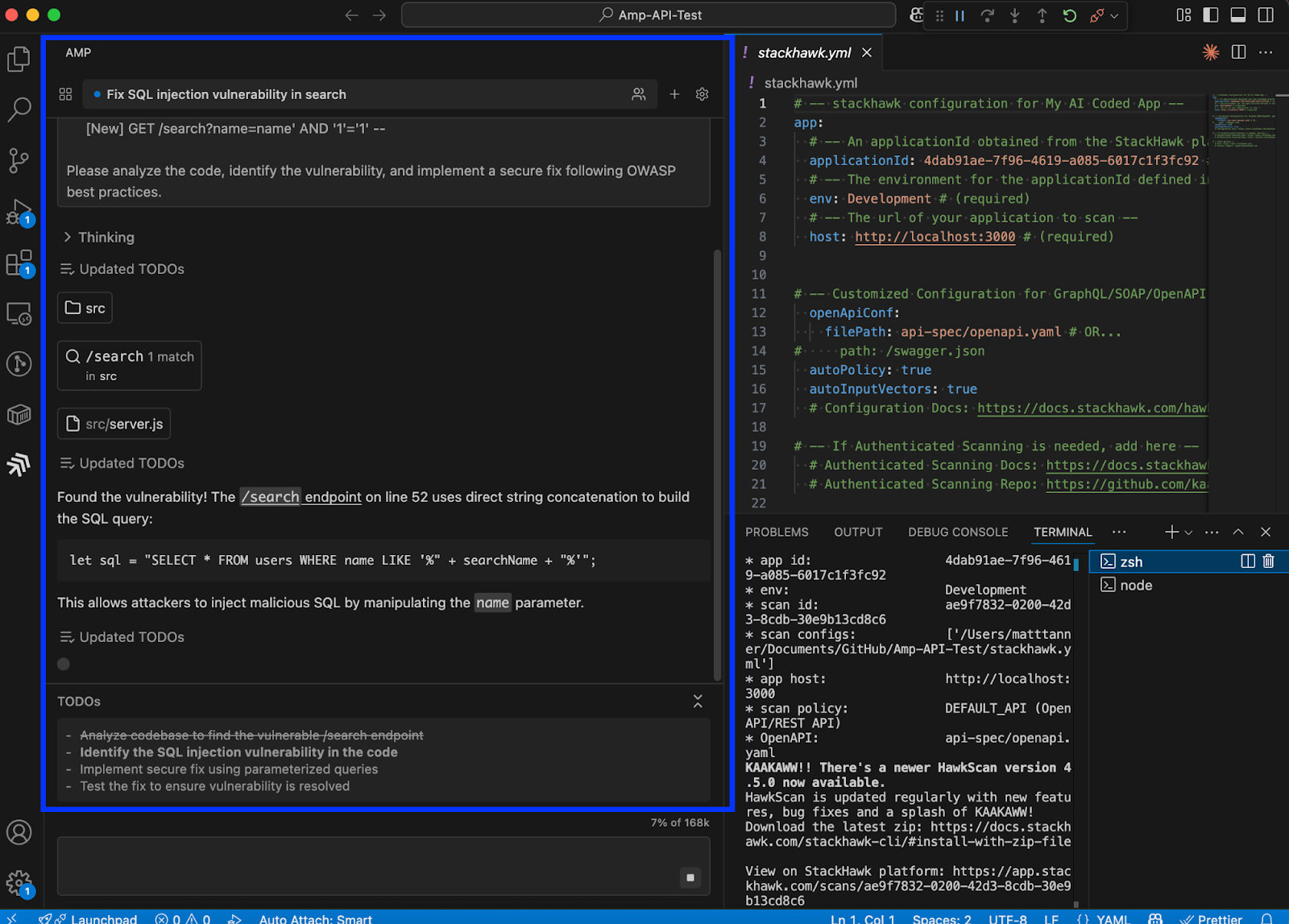Open the new terminal profile dropdown
The height and width of the screenshot is (924, 1289).
[x=1188, y=532]
